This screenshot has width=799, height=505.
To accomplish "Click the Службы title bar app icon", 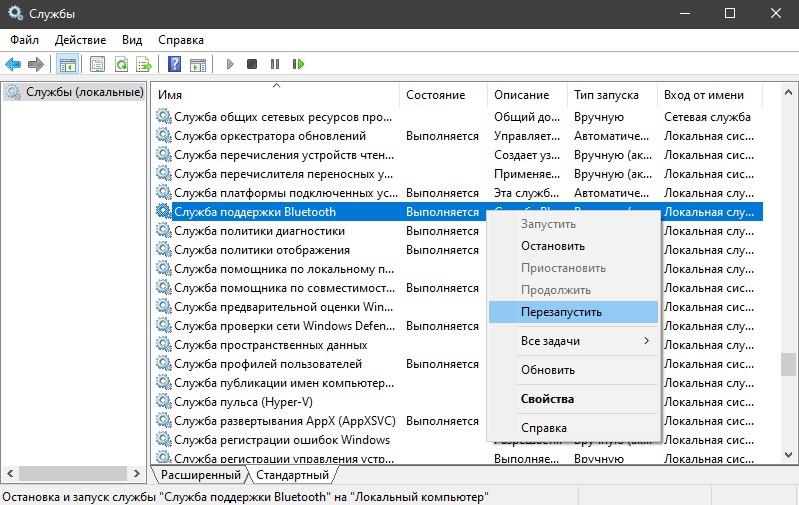I will (x=16, y=13).
